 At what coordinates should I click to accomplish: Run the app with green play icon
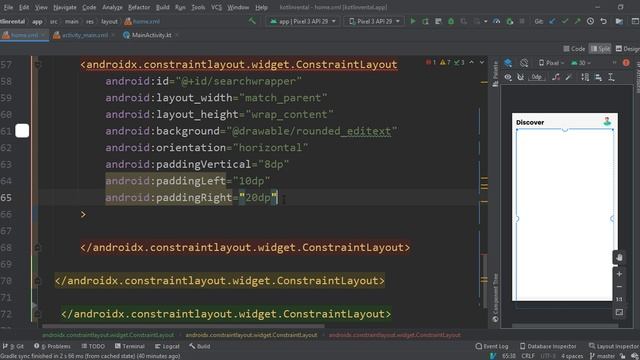pos(413,21)
